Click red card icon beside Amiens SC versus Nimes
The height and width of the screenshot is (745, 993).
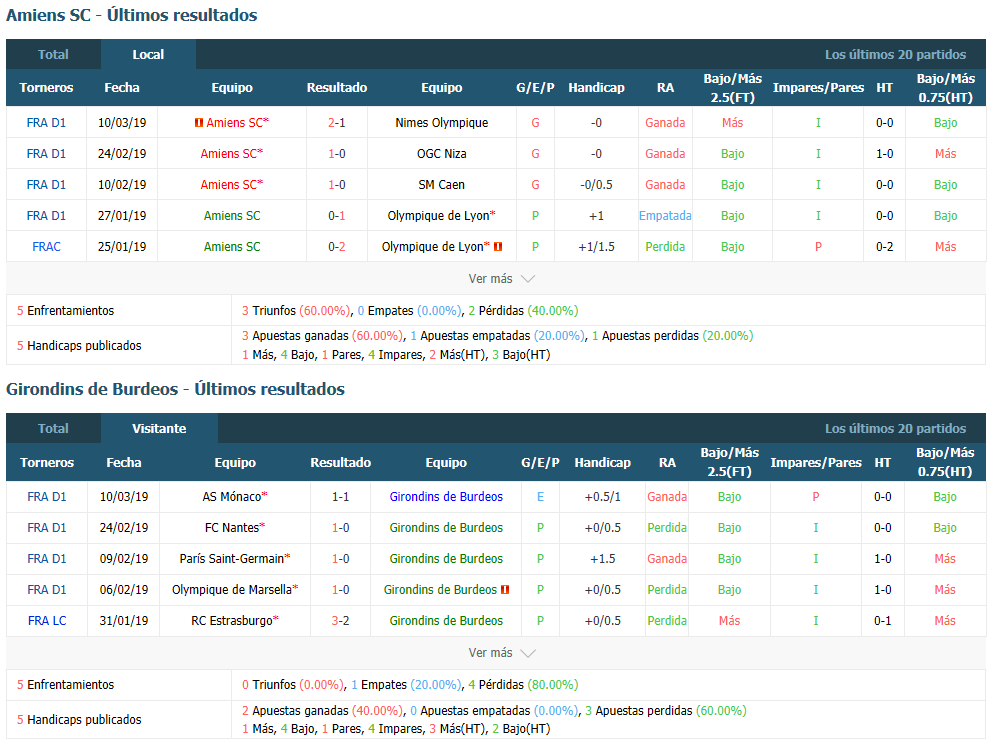pos(199,123)
